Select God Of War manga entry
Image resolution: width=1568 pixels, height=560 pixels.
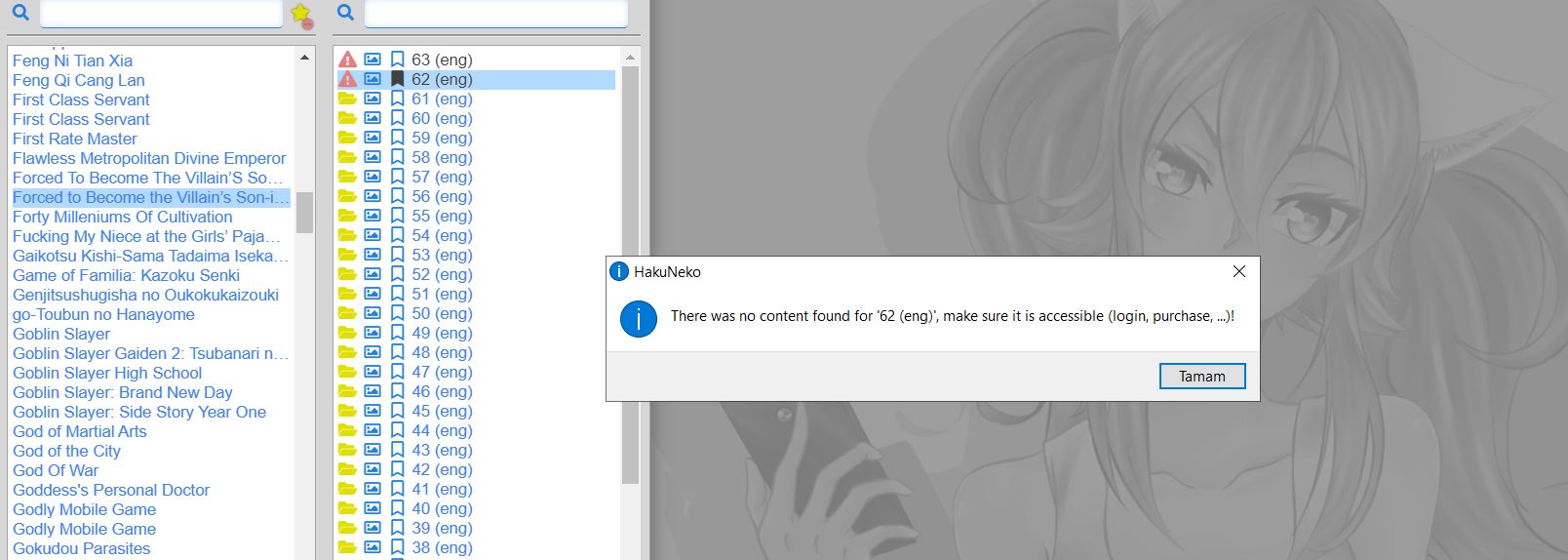click(x=56, y=470)
